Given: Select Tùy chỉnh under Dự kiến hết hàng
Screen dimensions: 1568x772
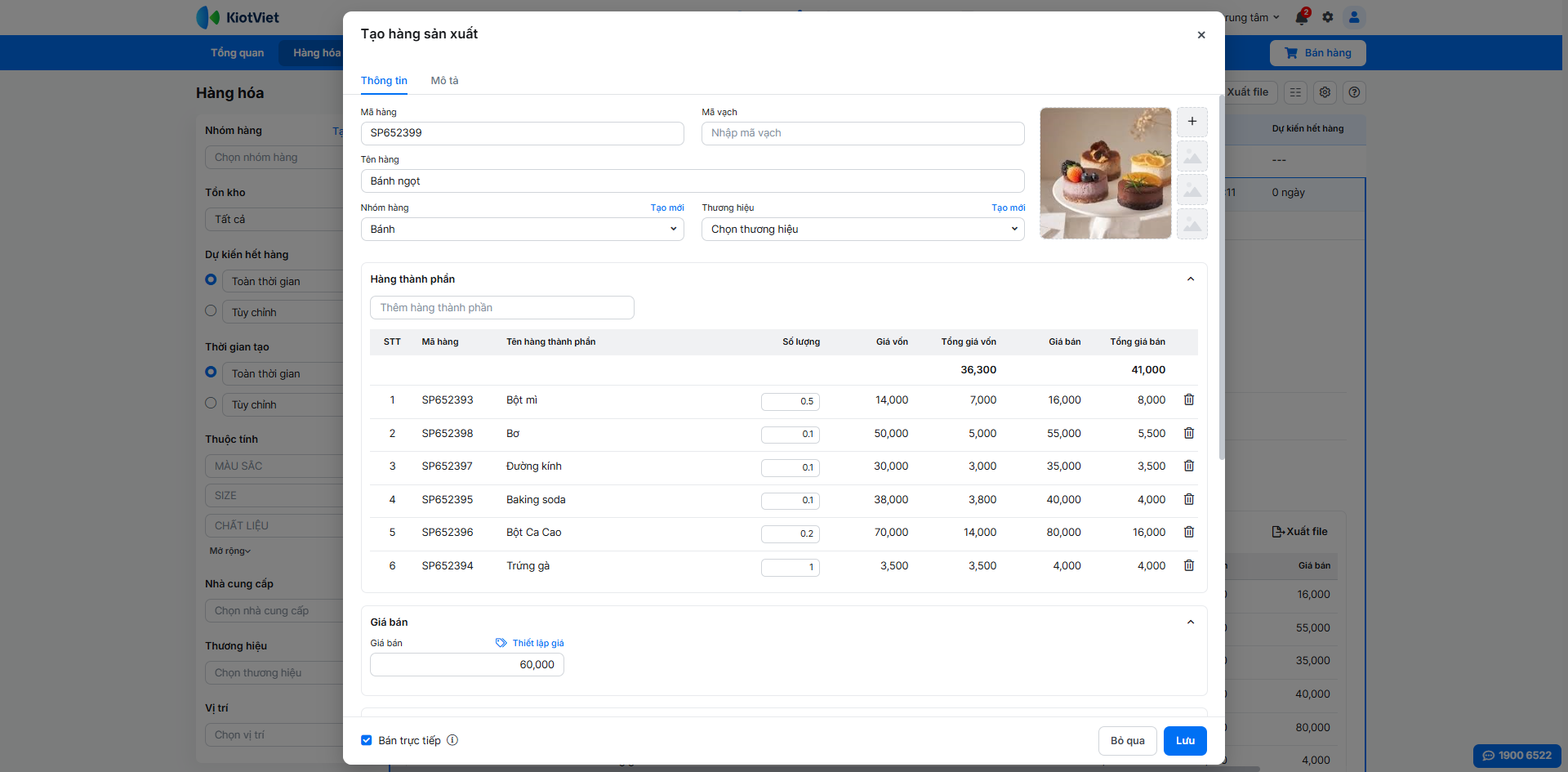Looking at the screenshot, I should [x=211, y=311].
